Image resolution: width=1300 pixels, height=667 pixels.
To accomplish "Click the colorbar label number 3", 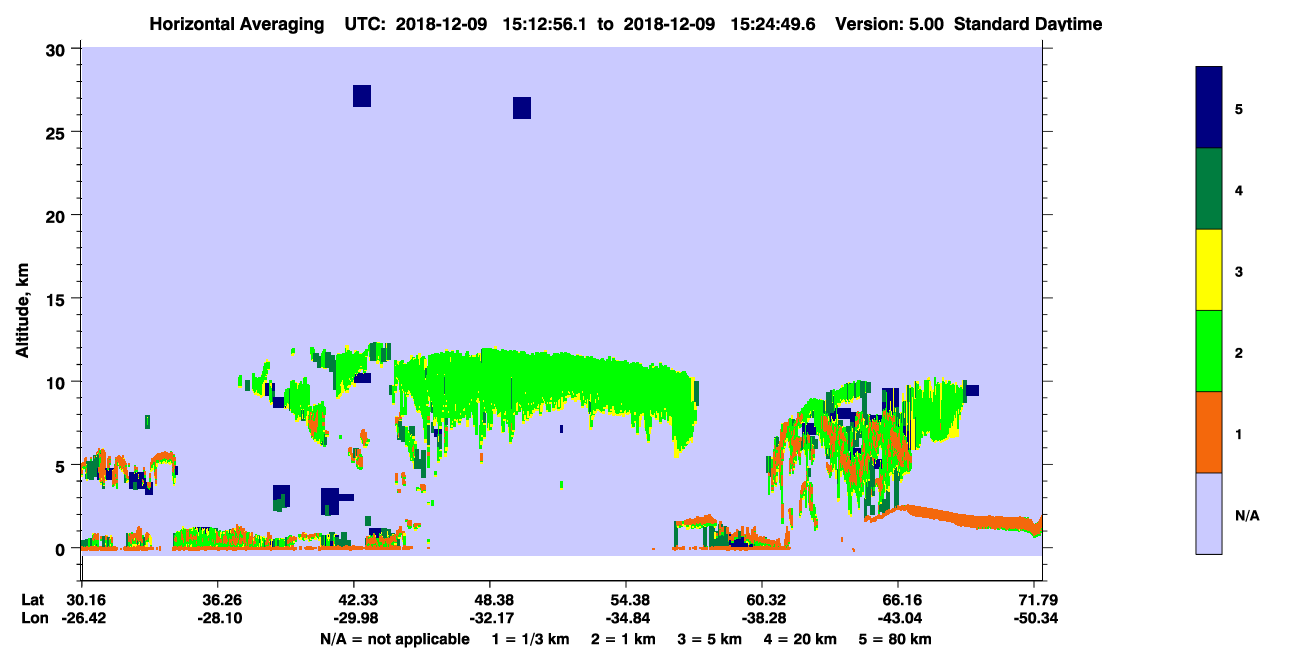I will click(x=1239, y=271).
